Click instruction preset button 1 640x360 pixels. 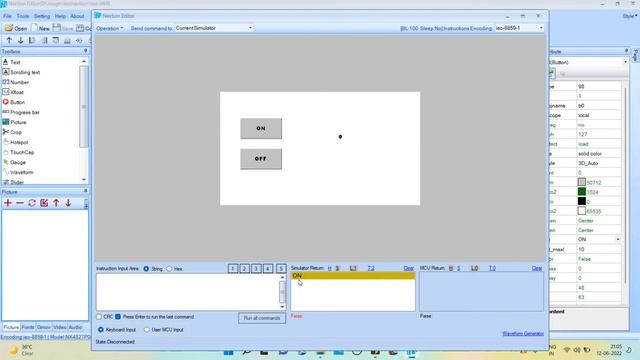coord(233,268)
